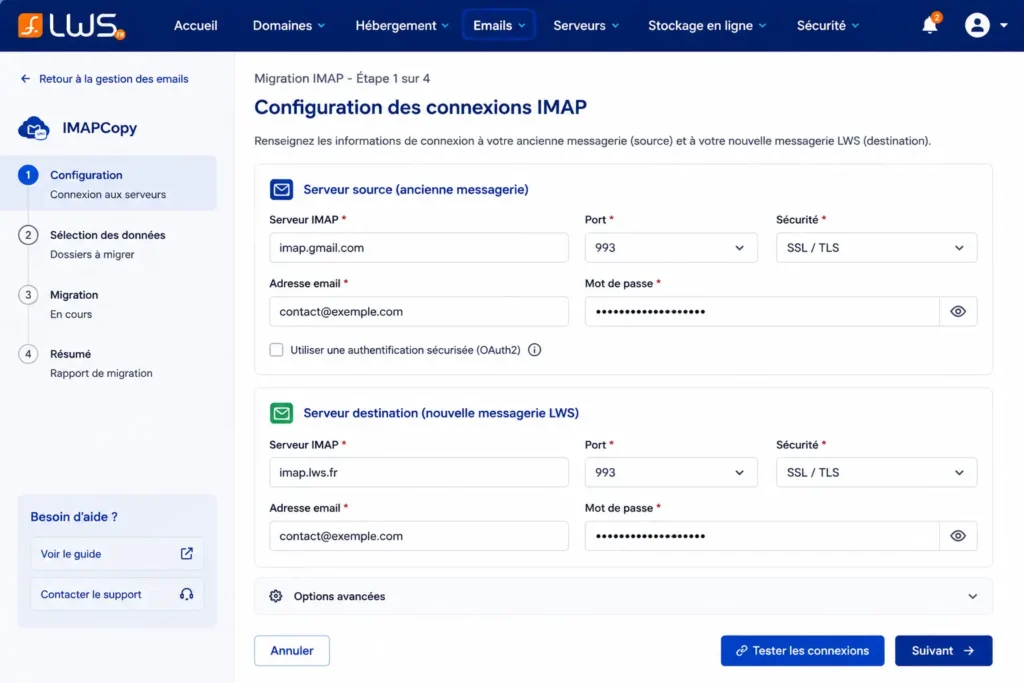Open the Sécurité menu
Screen dimensions: 1024x683
pos(827,25)
